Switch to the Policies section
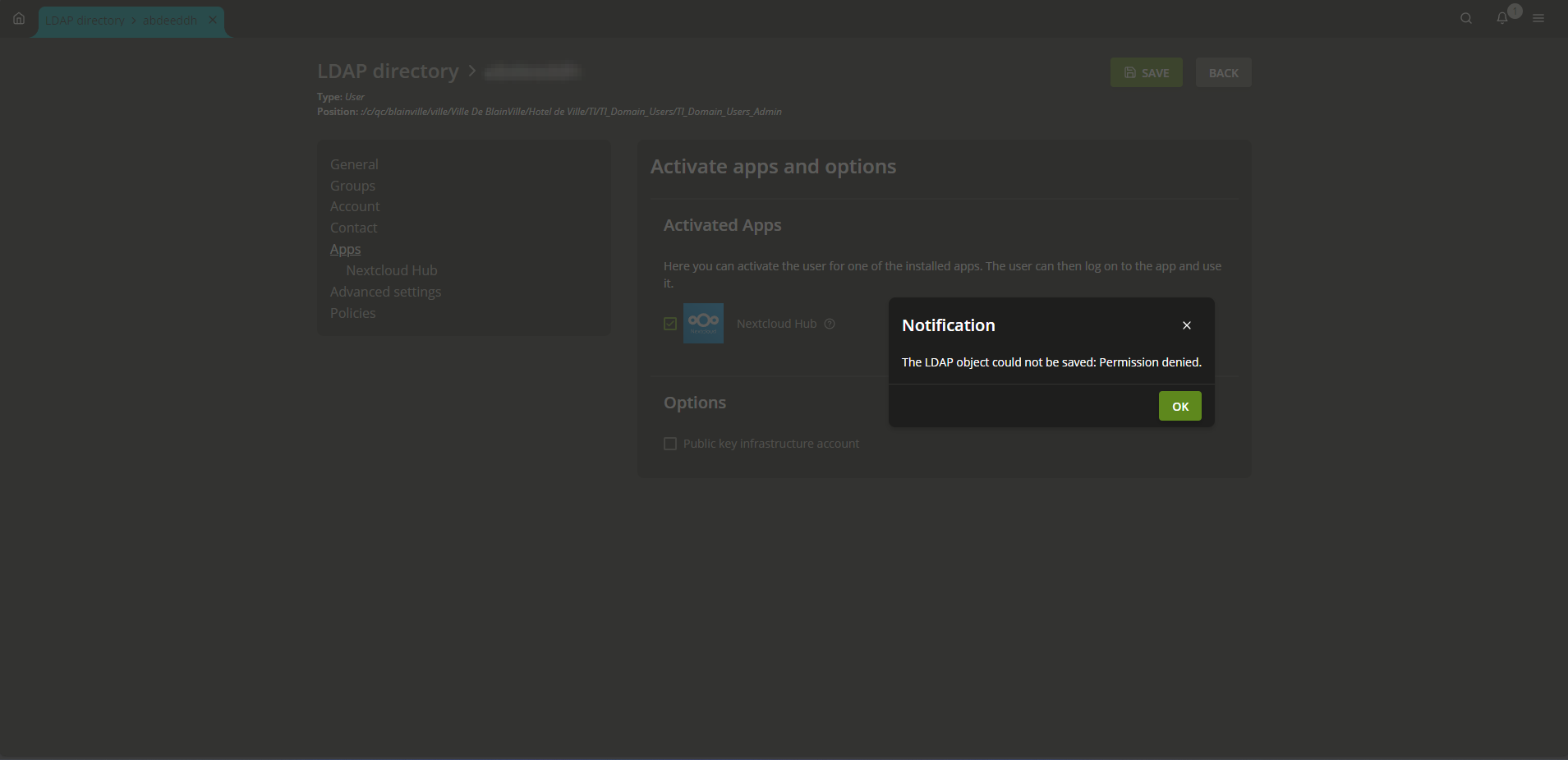 coord(352,313)
